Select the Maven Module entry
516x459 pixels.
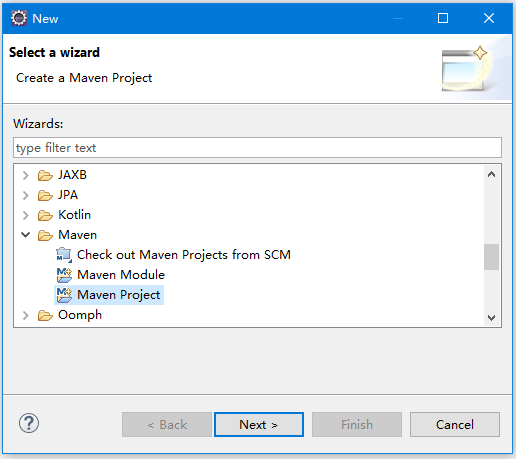click(x=121, y=275)
